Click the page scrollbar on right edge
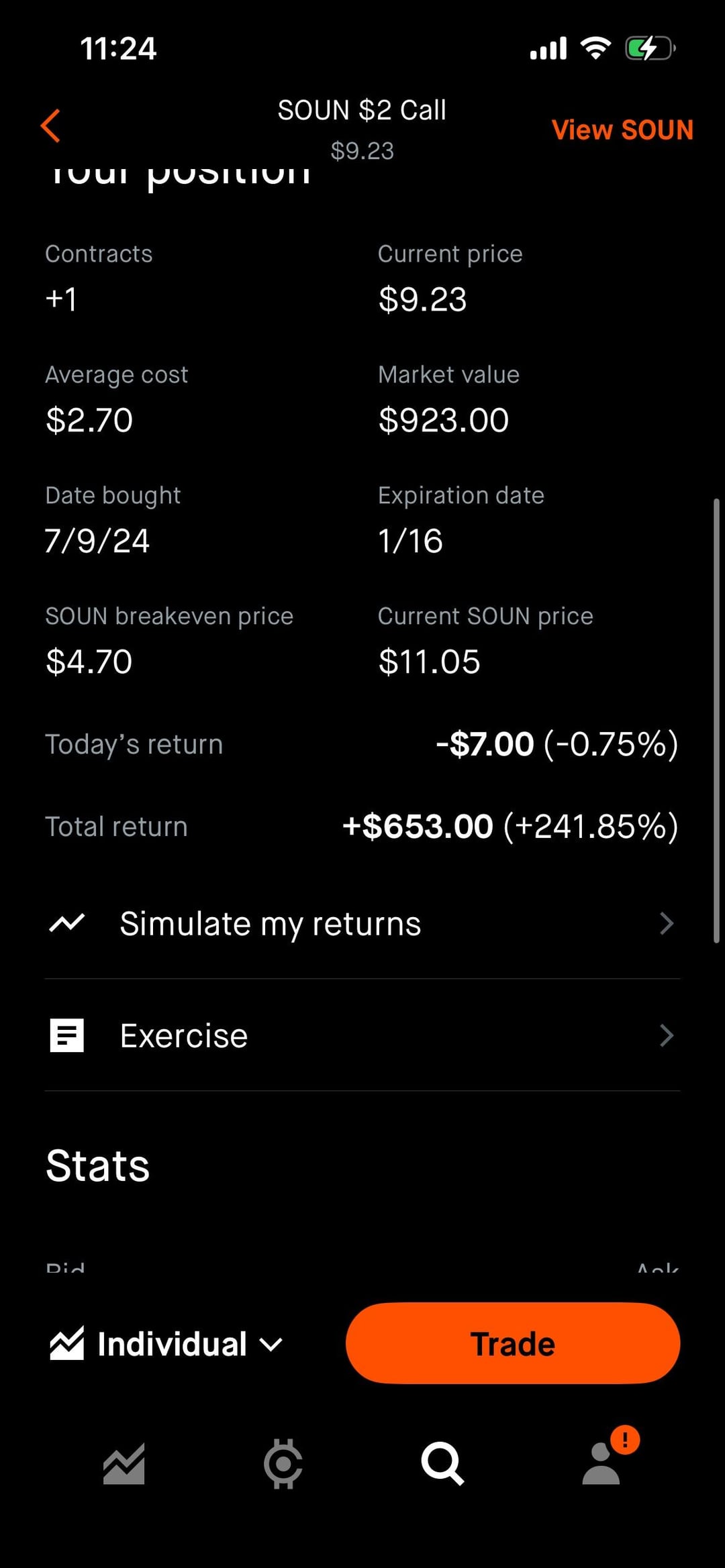Viewport: 725px width, 1568px height. point(716,720)
